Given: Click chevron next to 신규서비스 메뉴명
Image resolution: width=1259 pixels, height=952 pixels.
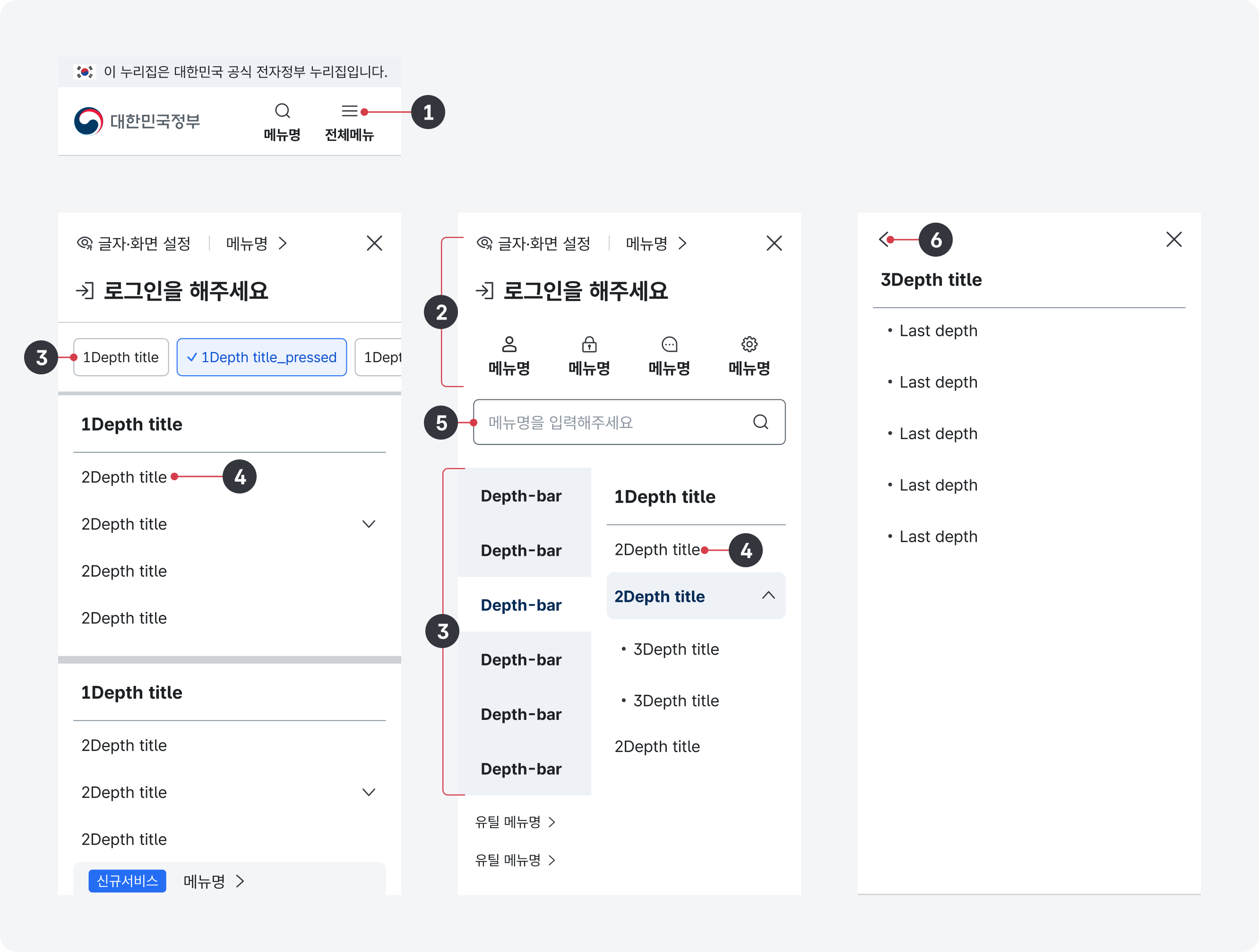Looking at the screenshot, I should click(240, 882).
